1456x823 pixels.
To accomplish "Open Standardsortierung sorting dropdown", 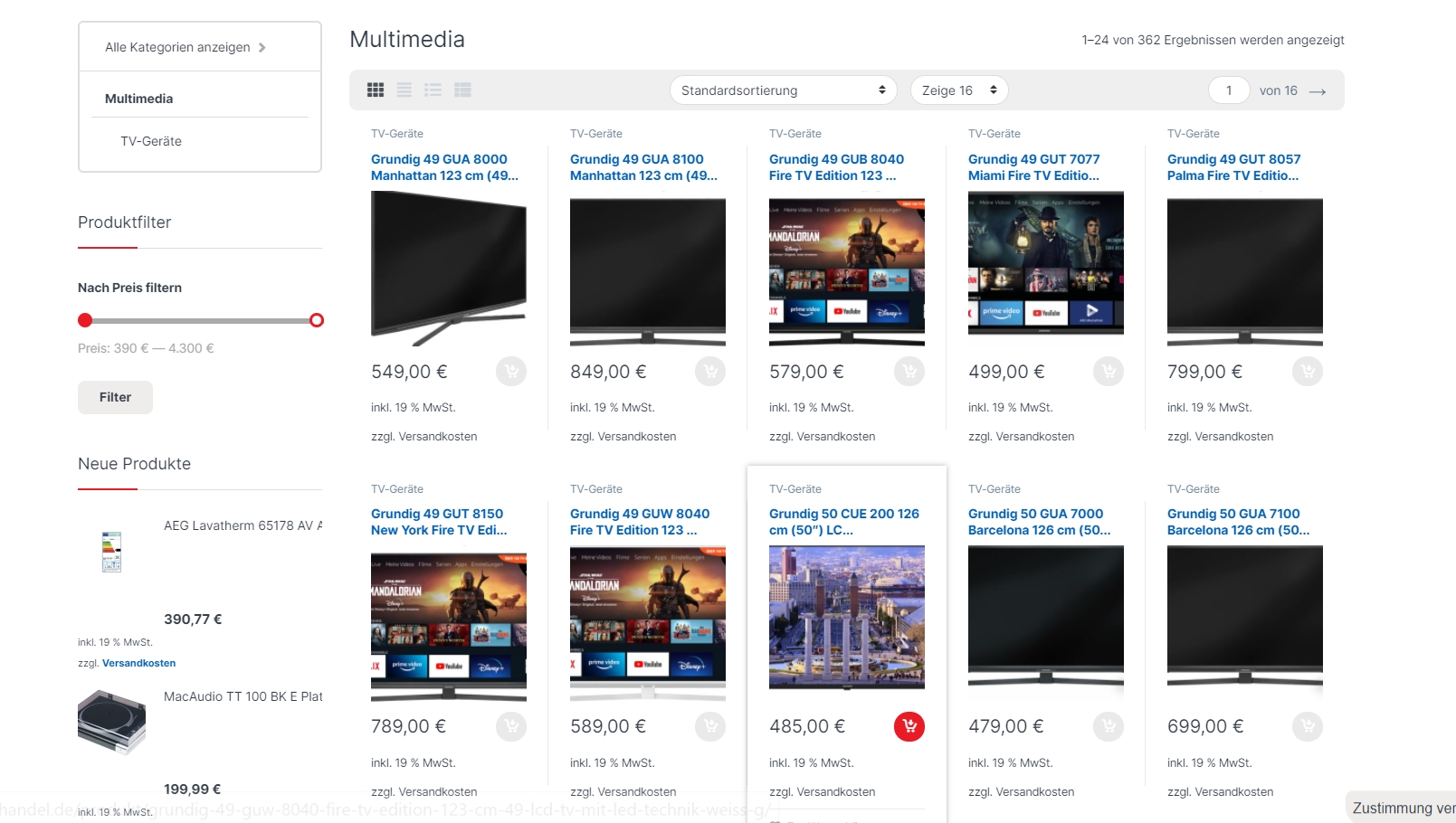I will [784, 90].
